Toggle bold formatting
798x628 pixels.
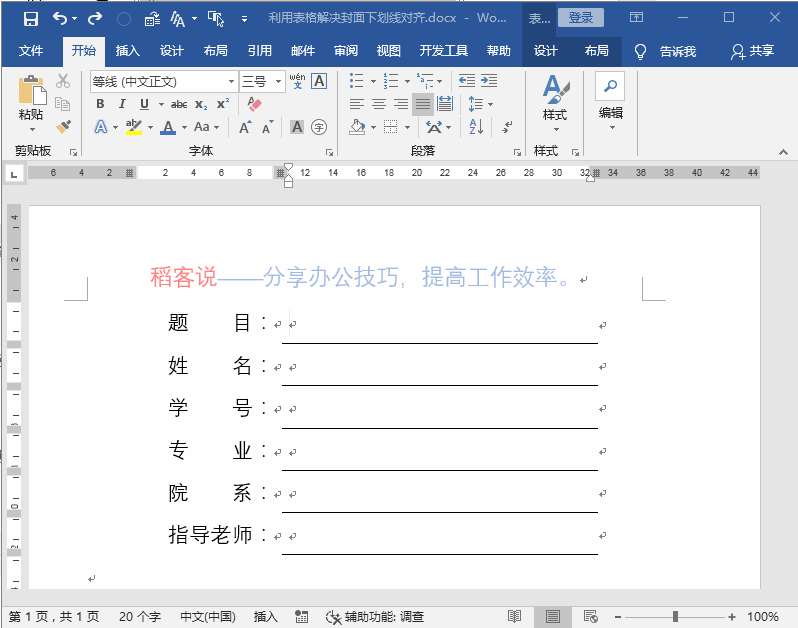(x=100, y=104)
